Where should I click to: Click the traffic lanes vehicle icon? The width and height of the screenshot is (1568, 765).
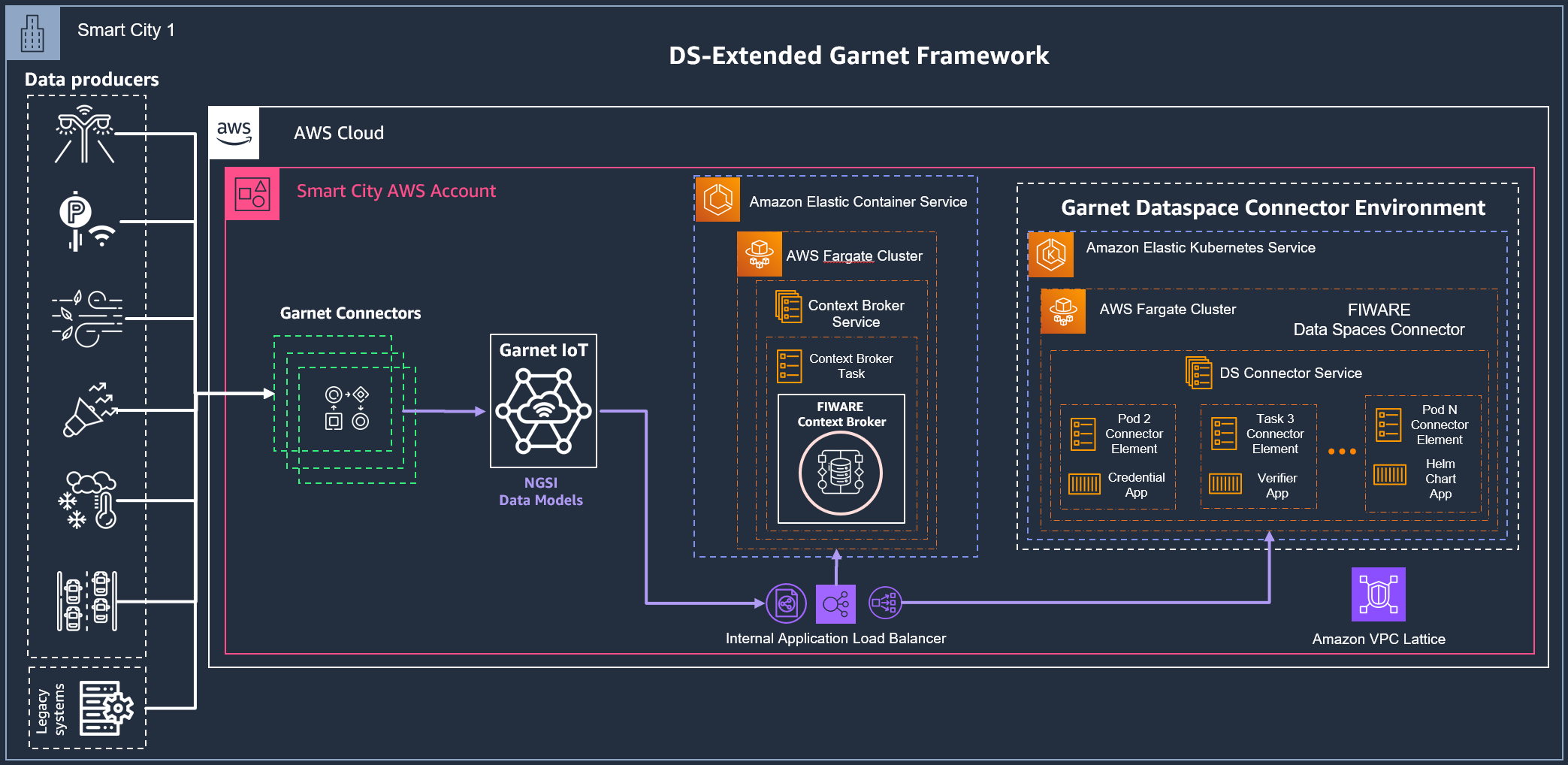[87, 601]
